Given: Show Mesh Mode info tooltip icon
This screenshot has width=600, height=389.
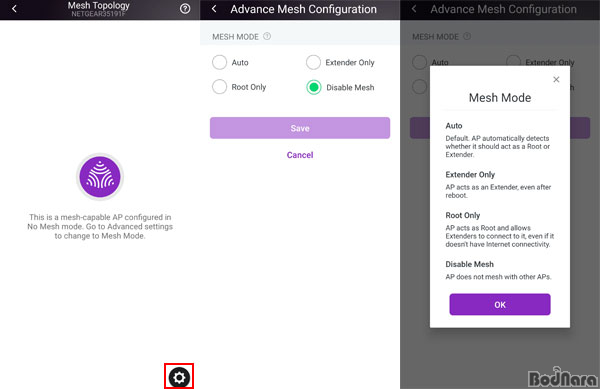Looking at the screenshot, I should click(x=267, y=36).
